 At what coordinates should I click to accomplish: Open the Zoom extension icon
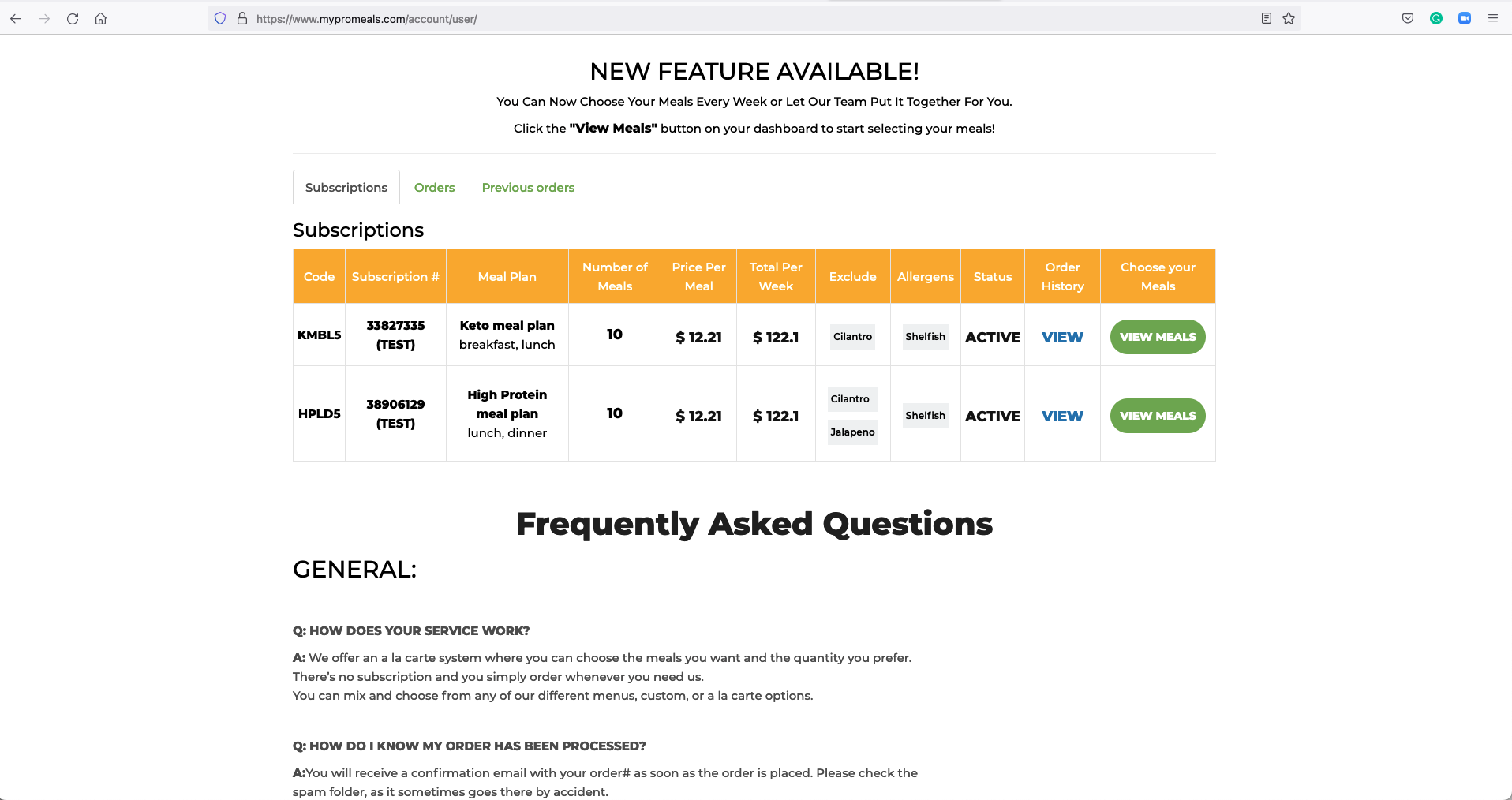1465,19
